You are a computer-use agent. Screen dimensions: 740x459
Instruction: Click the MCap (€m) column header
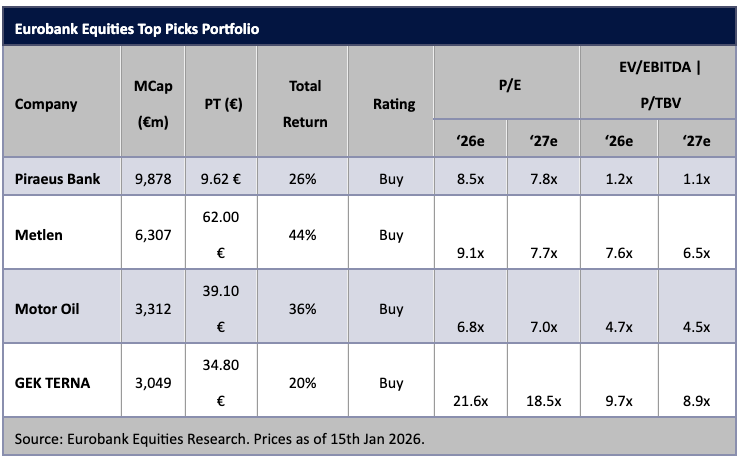tap(153, 104)
